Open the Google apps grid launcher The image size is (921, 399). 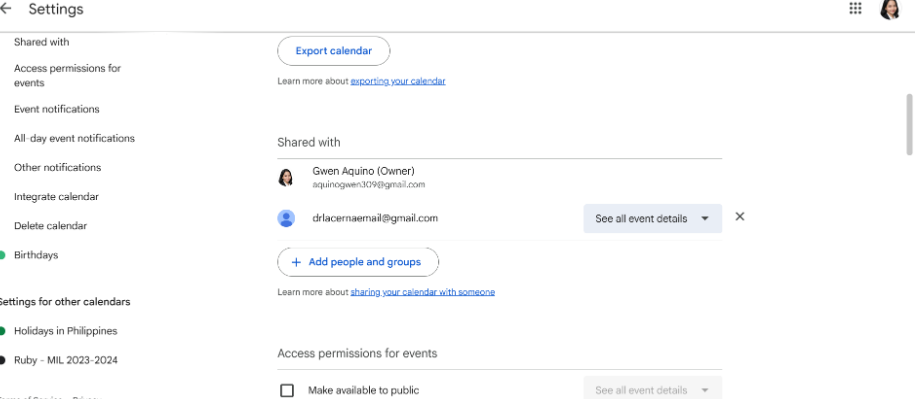point(855,8)
